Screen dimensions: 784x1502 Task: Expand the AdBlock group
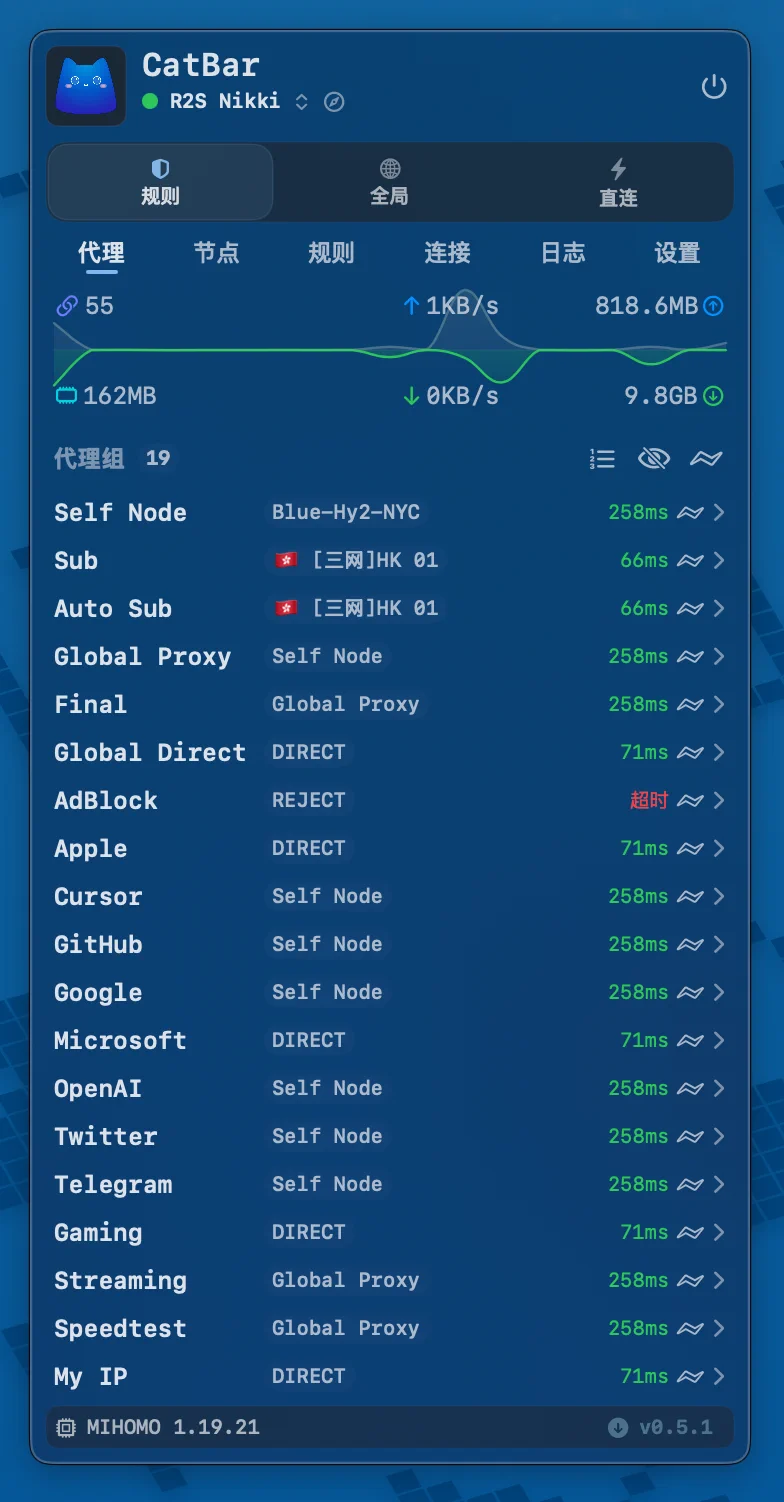tap(719, 801)
